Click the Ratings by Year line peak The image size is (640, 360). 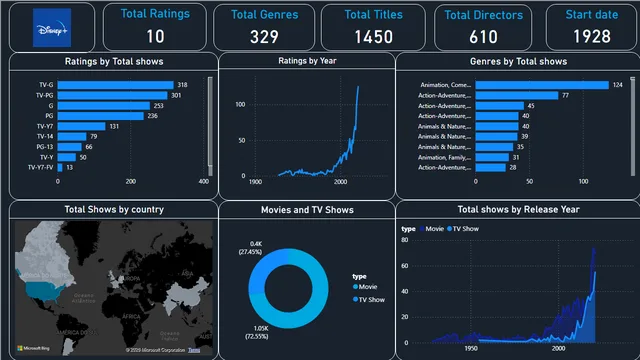click(x=358, y=87)
